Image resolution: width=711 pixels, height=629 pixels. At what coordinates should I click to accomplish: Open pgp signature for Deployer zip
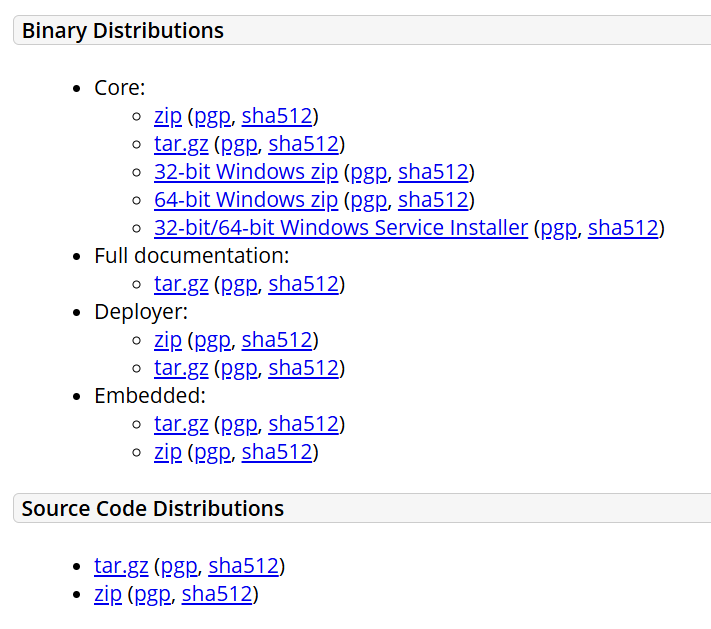click(x=212, y=340)
